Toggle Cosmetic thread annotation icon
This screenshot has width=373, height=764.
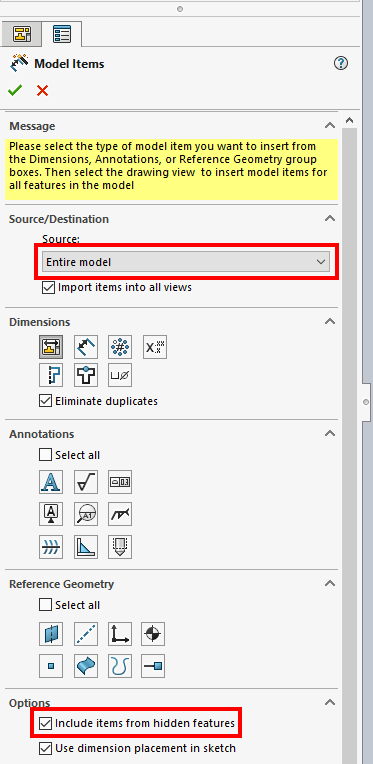tap(120, 547)
